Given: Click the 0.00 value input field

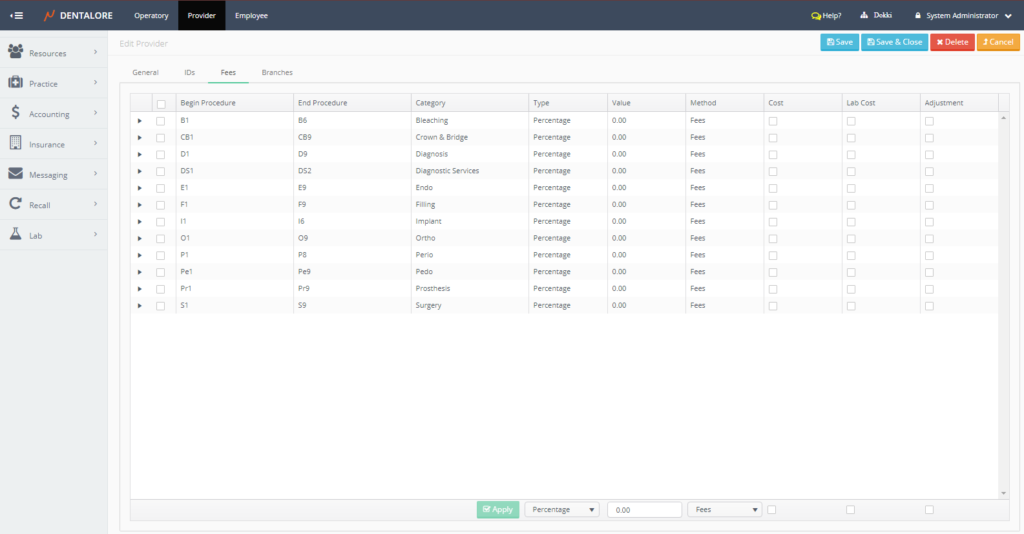Looking at the screenshot, I should [644, 509].
